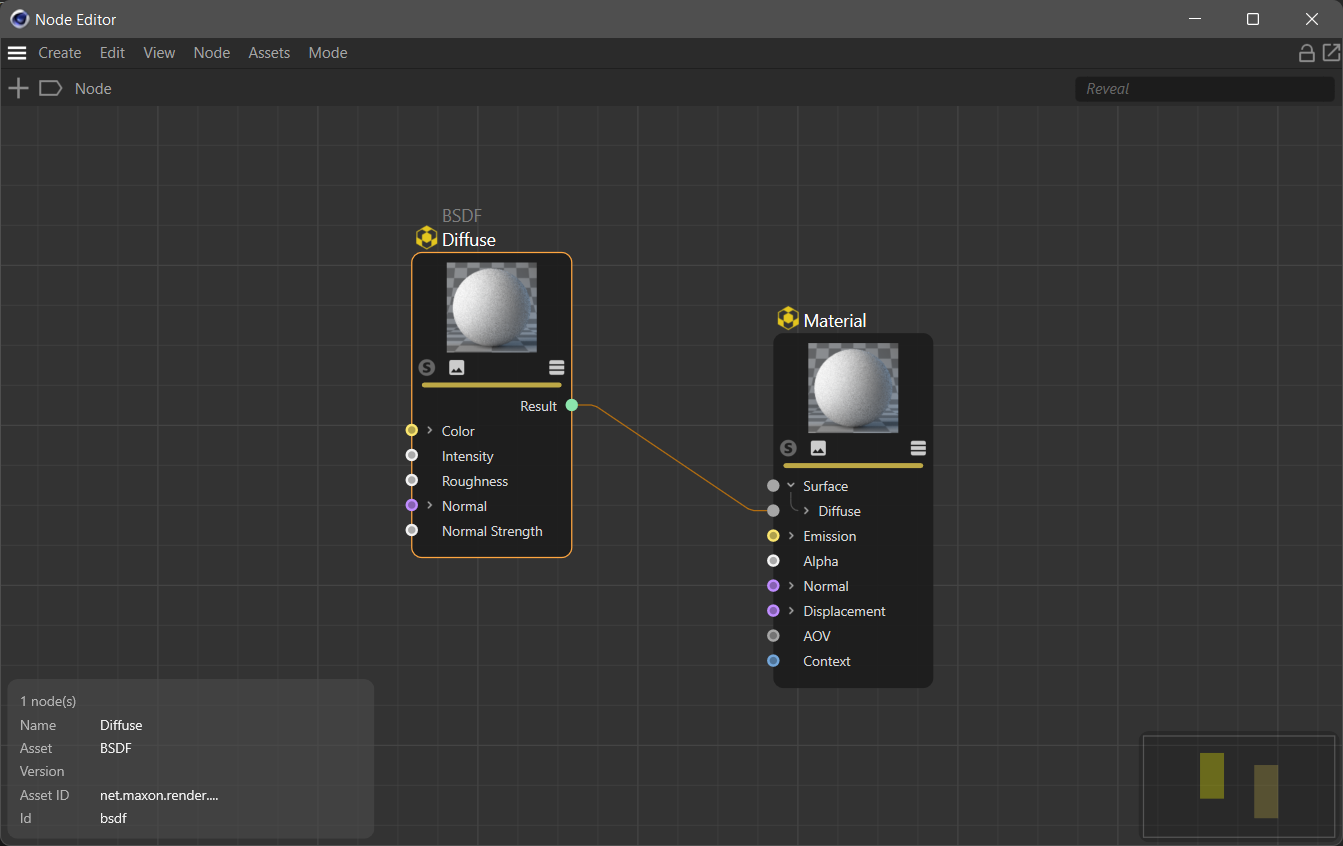Click the tag icon beside the Node label
The image size is (1343, 846).
[50, 88]
